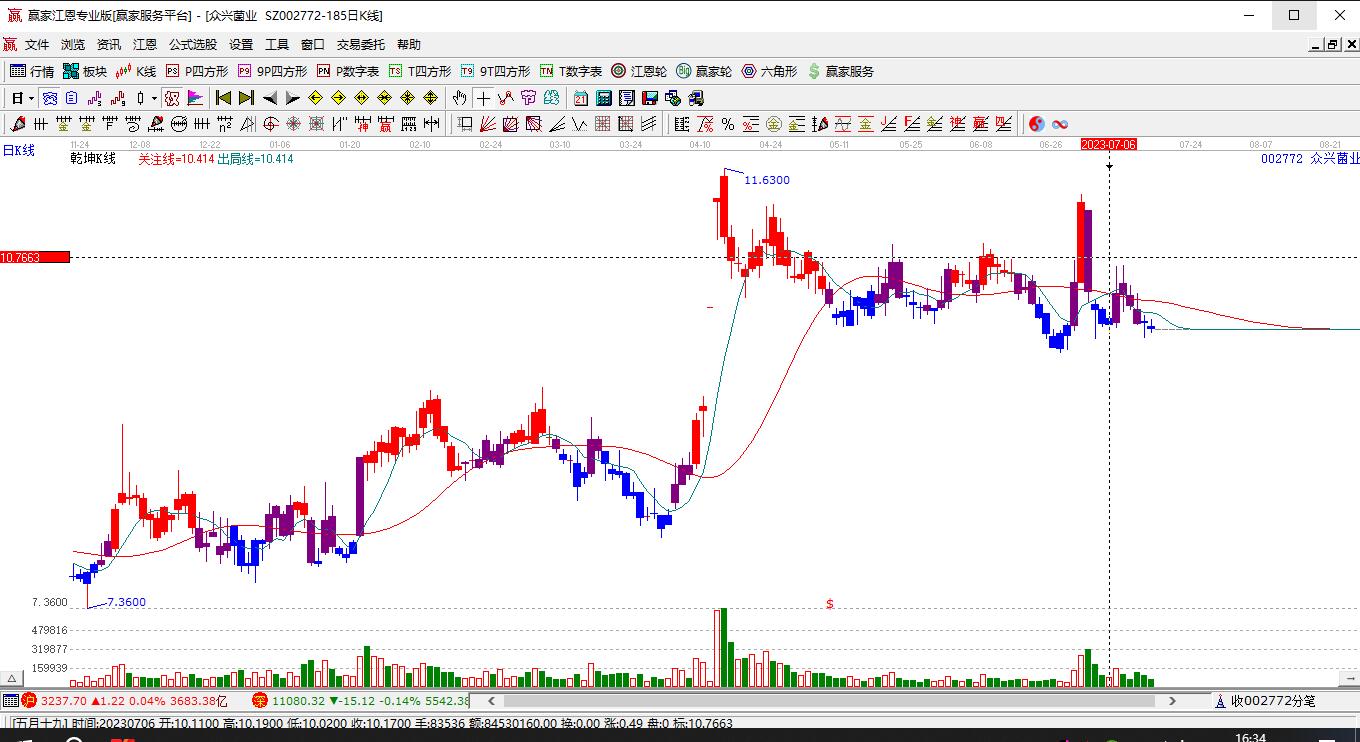This screenshot has height=742, width=1360.
Task: Jump to first bar with skip-back arrow
Action: 223,98
